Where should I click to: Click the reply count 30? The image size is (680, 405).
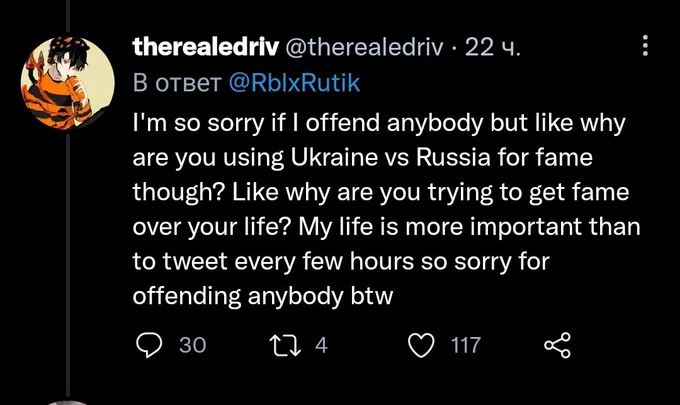[193, 346]
